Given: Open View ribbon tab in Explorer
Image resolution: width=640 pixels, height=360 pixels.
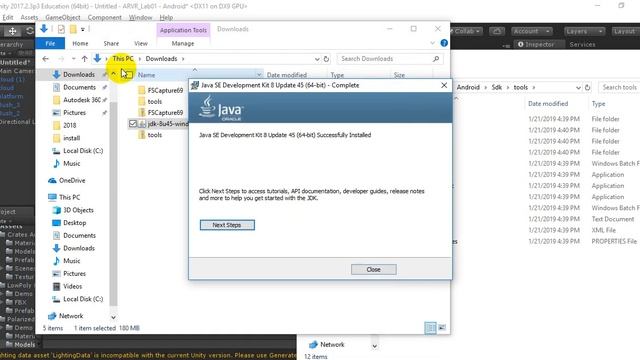Looking at the screenshot, I should tap(141, 43).
